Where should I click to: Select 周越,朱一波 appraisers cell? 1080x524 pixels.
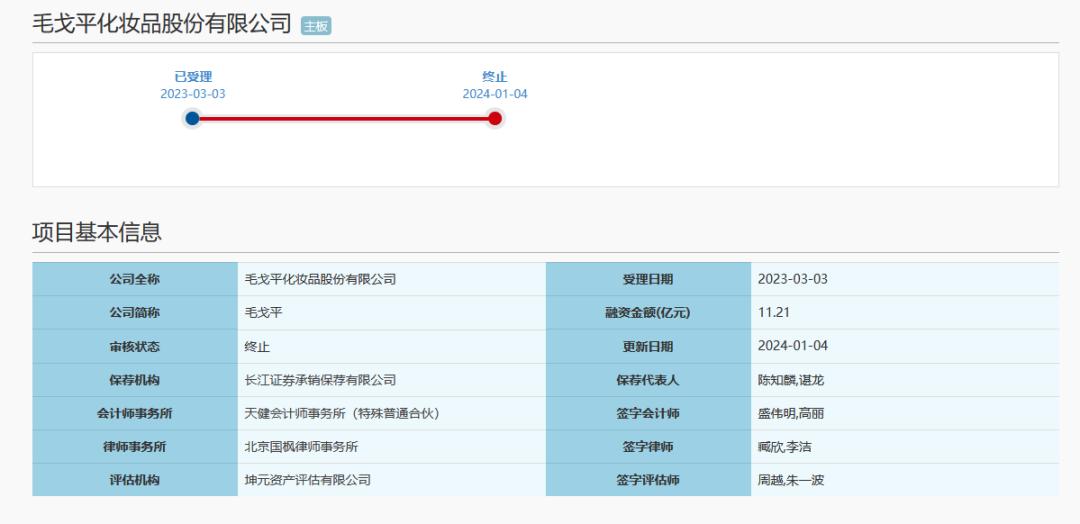905,480
